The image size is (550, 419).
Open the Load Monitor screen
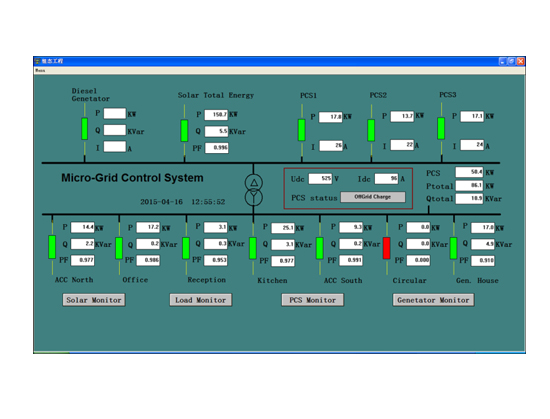pyautogui.click(x=201, y=300)
